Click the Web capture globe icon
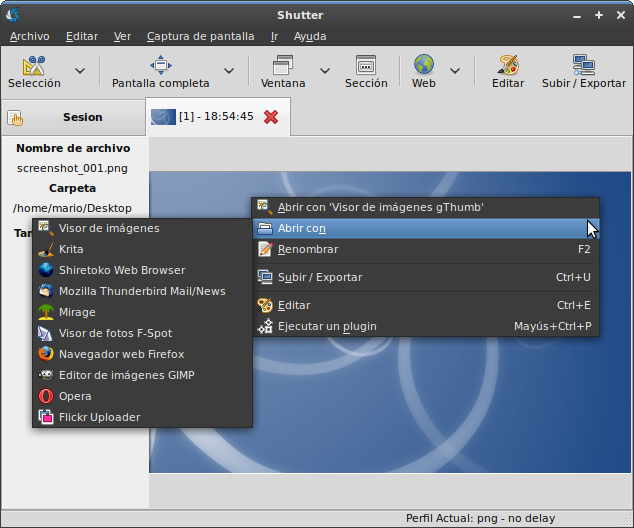 [424, 66]
